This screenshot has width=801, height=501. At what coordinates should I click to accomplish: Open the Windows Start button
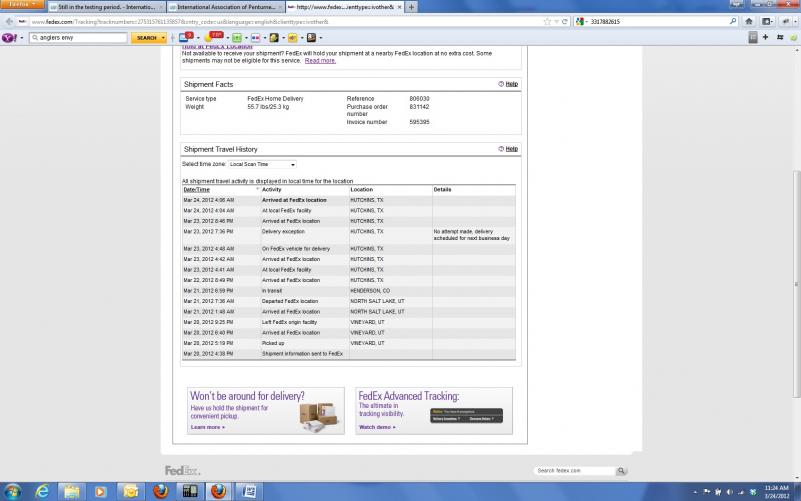(13, 491)
